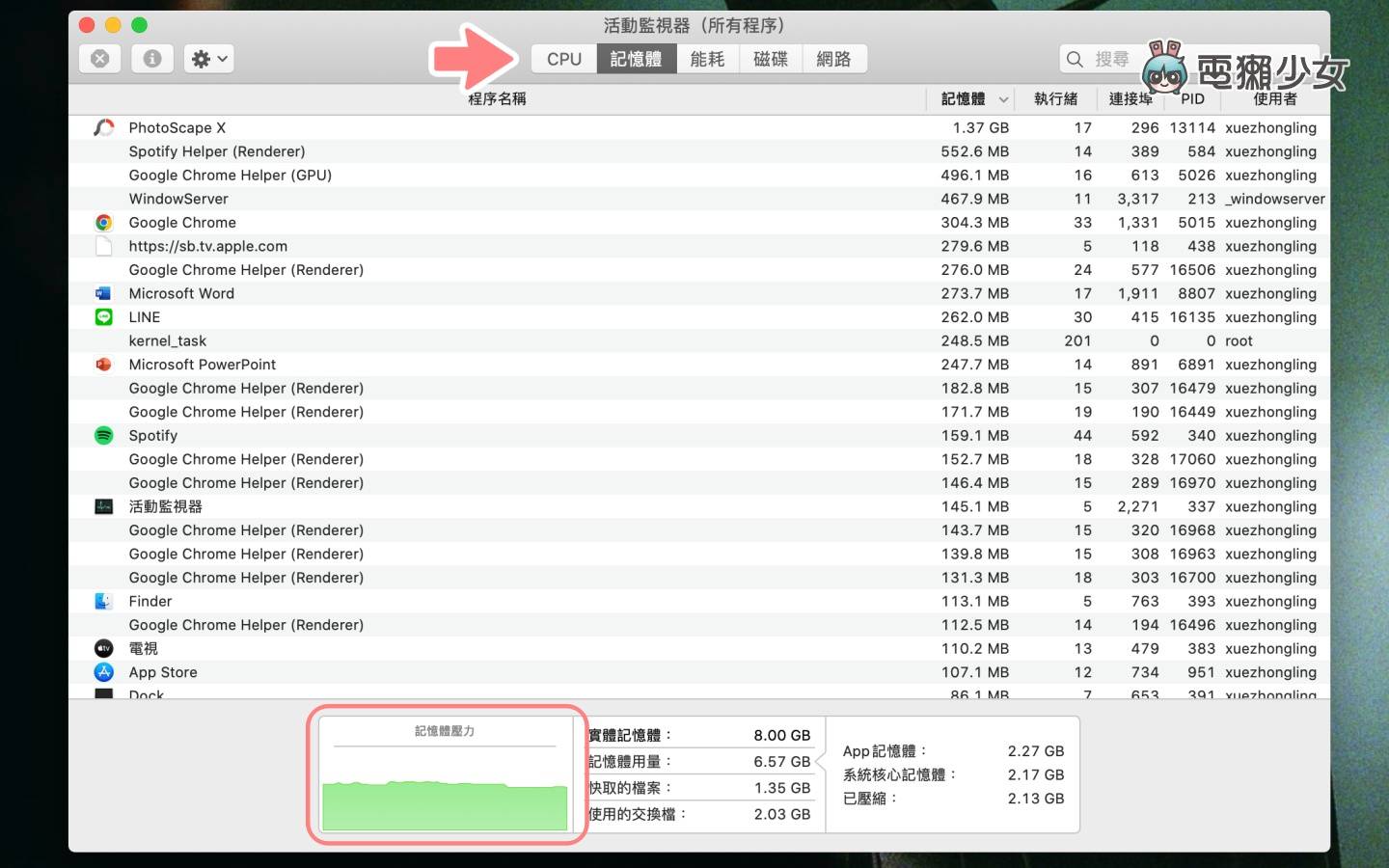Click the 使用的交換檔 2.03 GB value

(x=782, y=814)
